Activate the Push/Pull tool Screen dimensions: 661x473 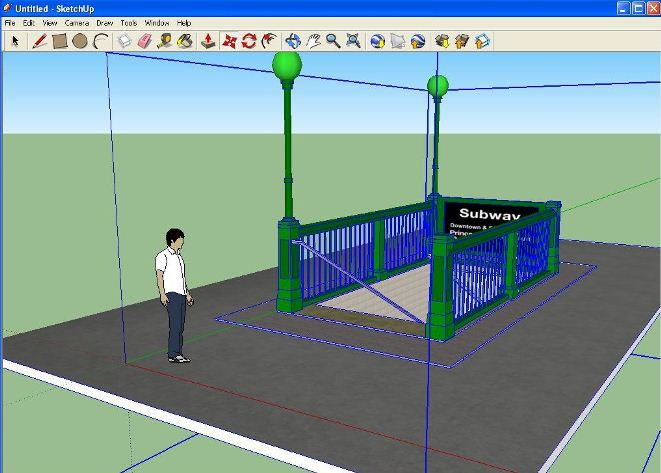pos(208,41)
